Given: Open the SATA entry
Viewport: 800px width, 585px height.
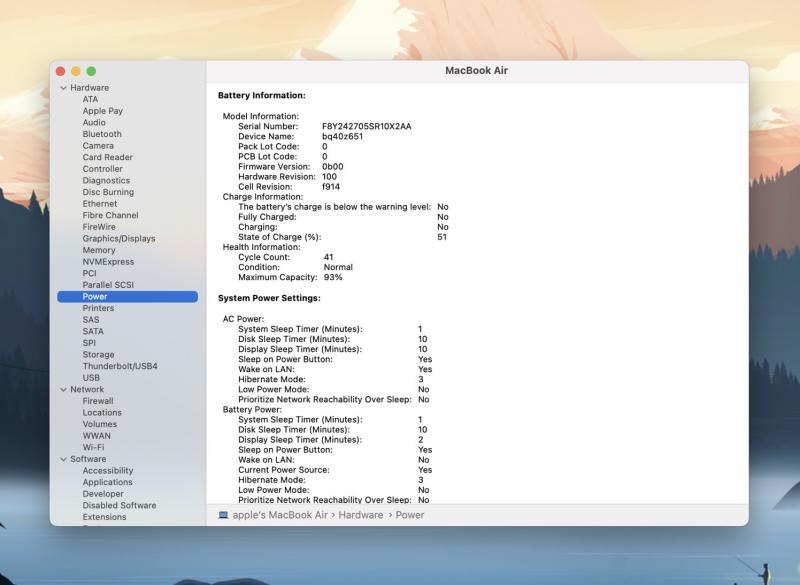Looking at the screenshot, I should [x=93, y=332].
